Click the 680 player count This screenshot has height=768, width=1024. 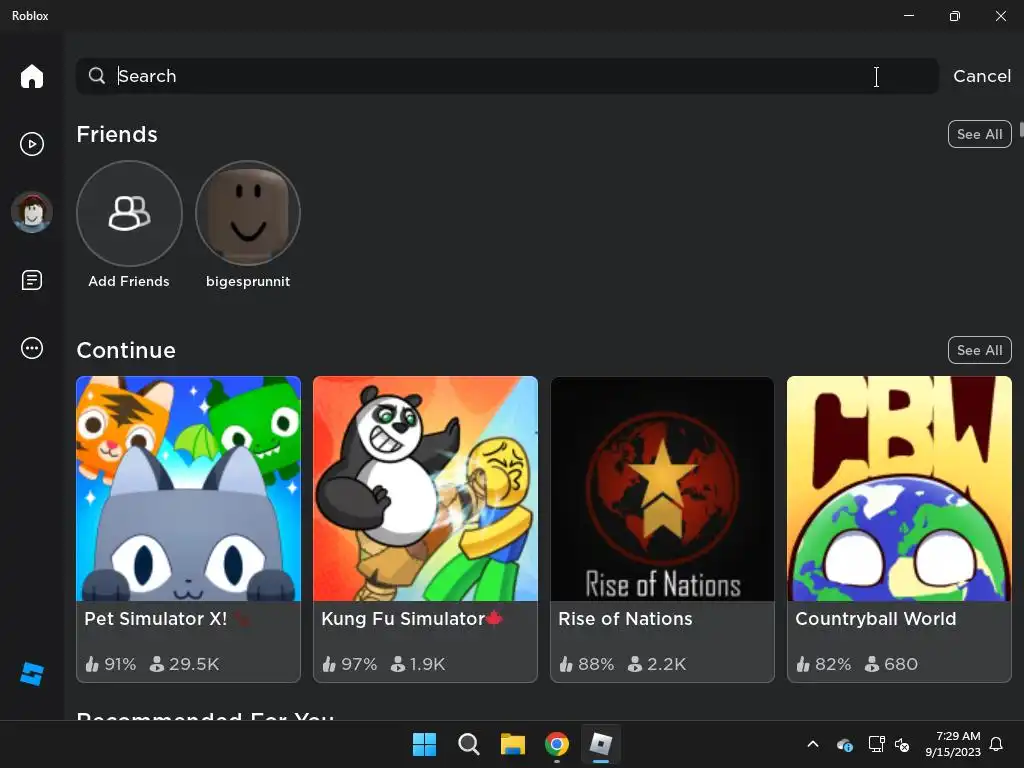891,664
